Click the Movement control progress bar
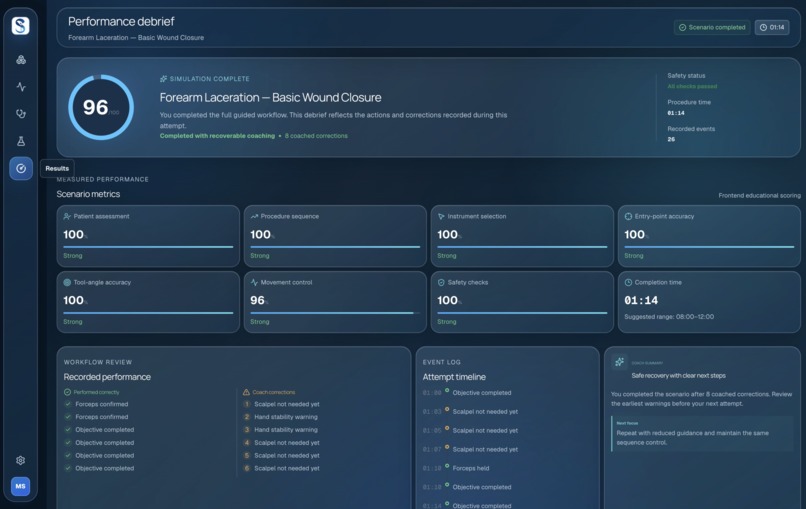The width and height of the screenshot is (806, 509). 335,313
